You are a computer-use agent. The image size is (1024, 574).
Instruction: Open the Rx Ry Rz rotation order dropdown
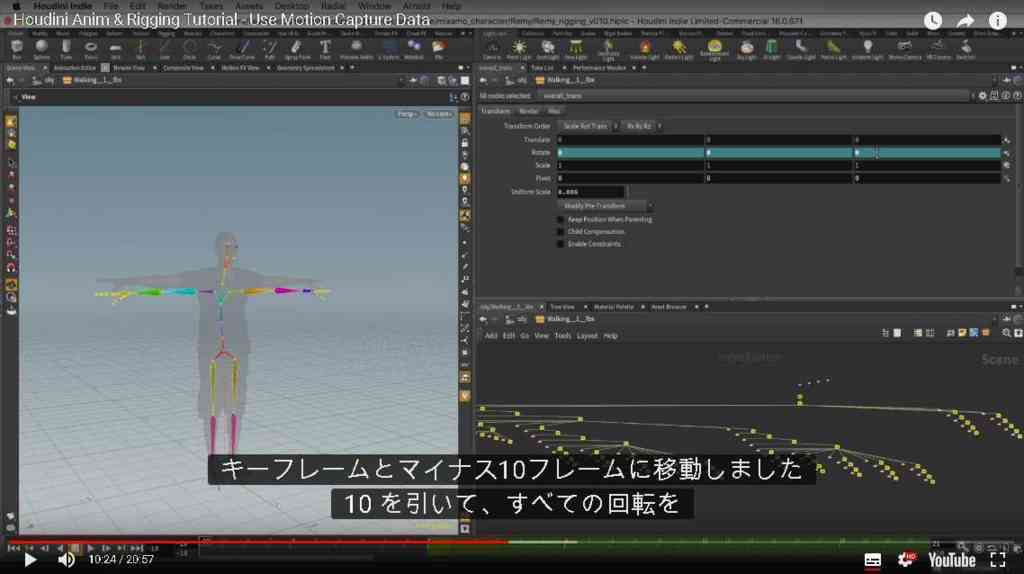pos(642,126)
